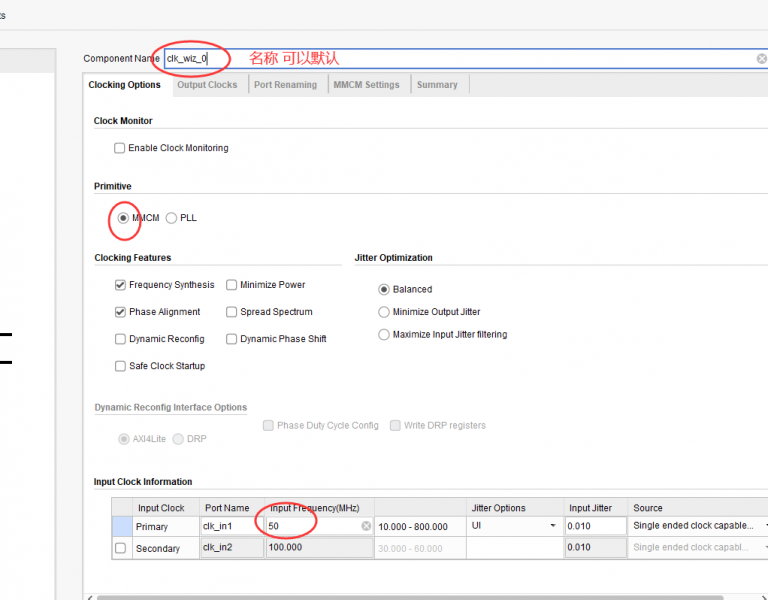
Task: Switch to the Output Clocks tab
Action: [207, 85]
